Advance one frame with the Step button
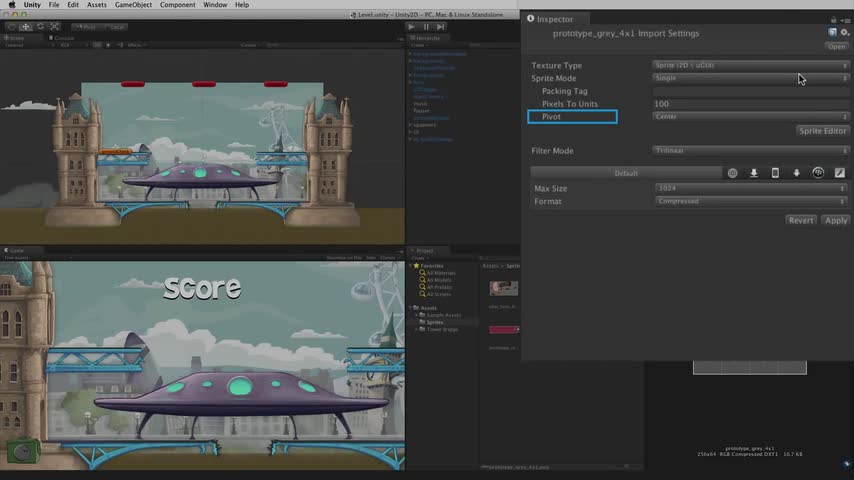This screenshot has height=480, width=854. [441, 27]
